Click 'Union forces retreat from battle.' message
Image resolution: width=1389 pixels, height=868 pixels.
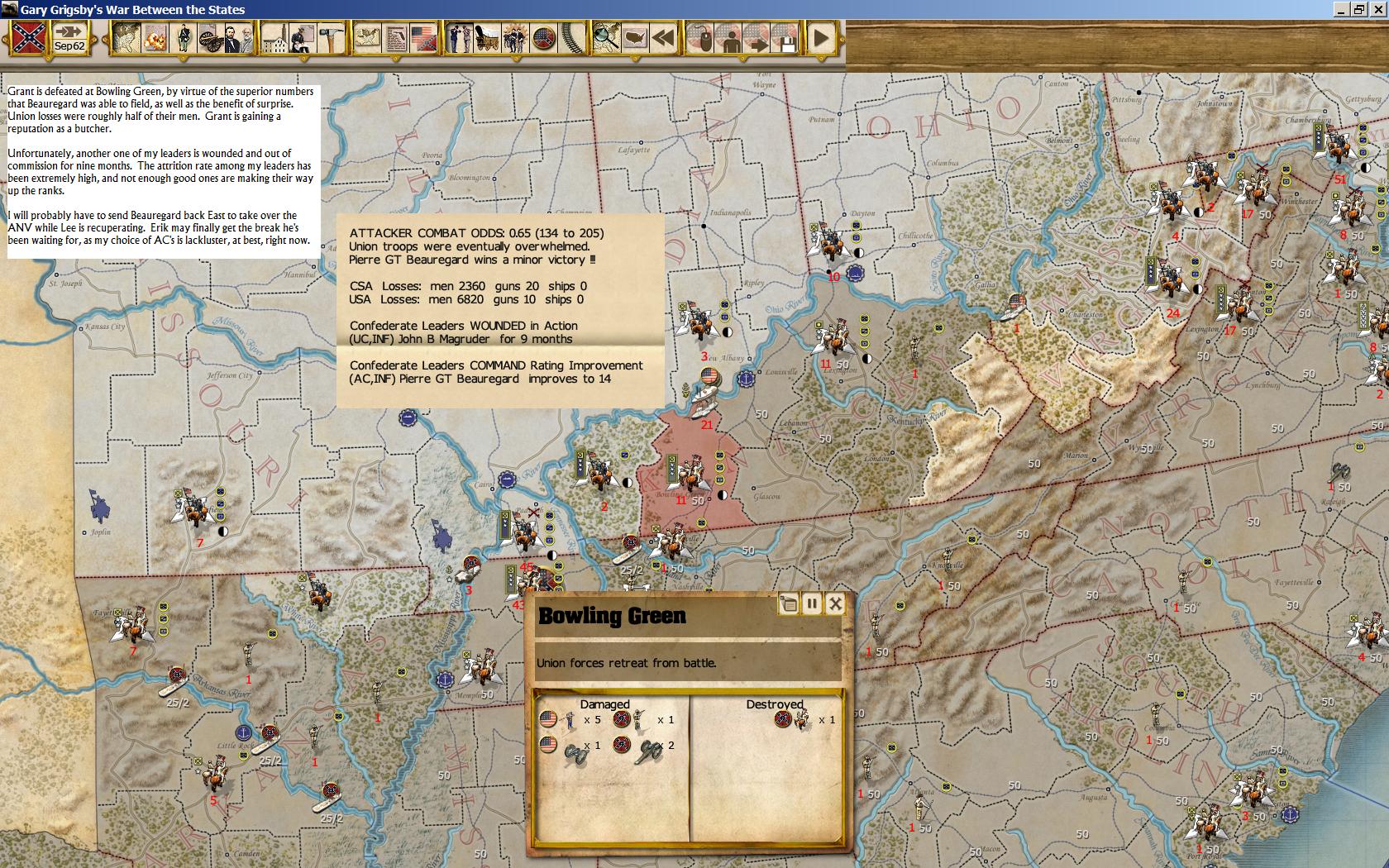pyautogui.click(x=627, y=663)
